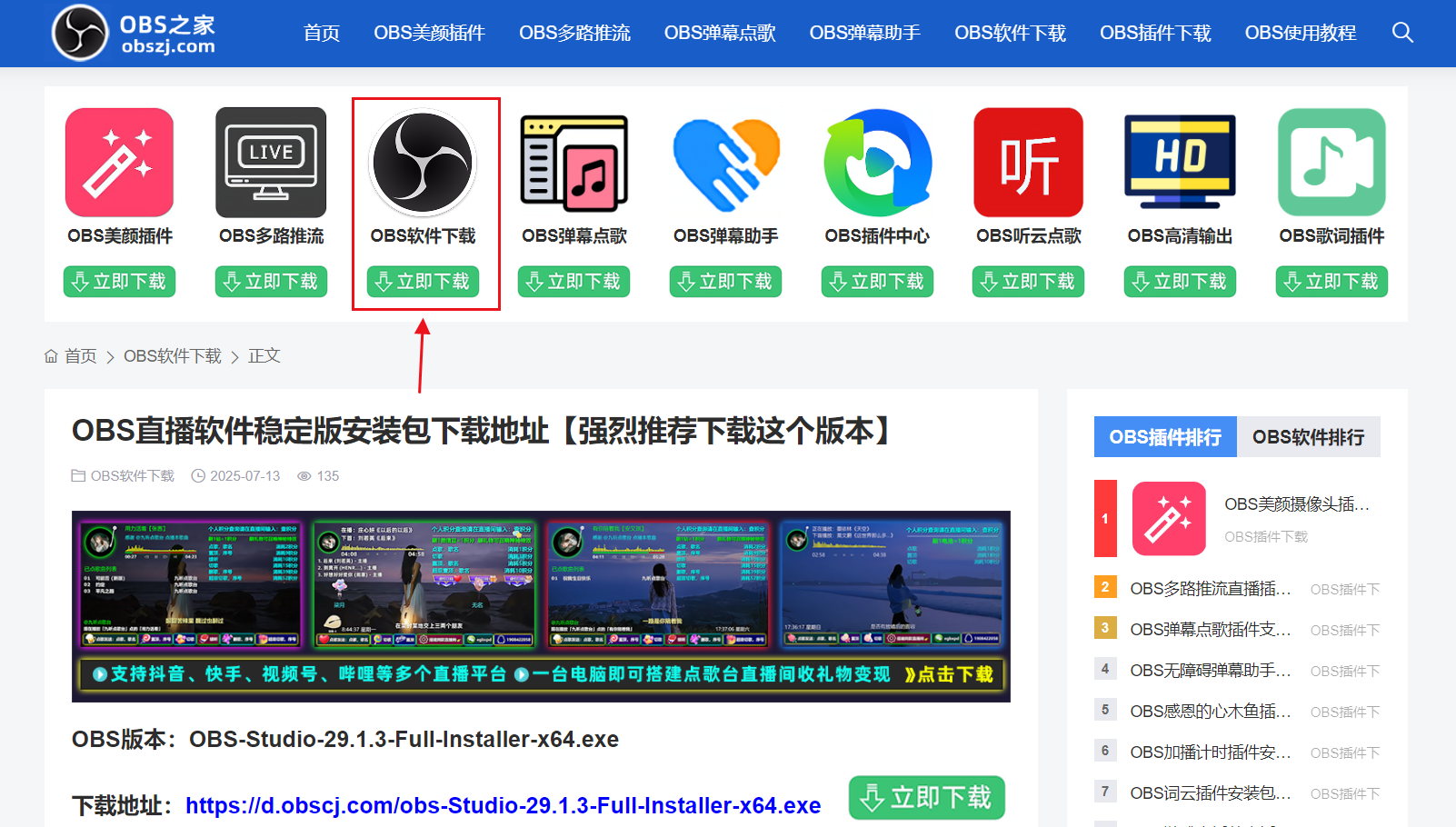Open OBS使用教程 in the navigation bar
Image resolution: width=1456 pixels, height=827 pixels.
pyautogui.click(x=1300, y=33)
